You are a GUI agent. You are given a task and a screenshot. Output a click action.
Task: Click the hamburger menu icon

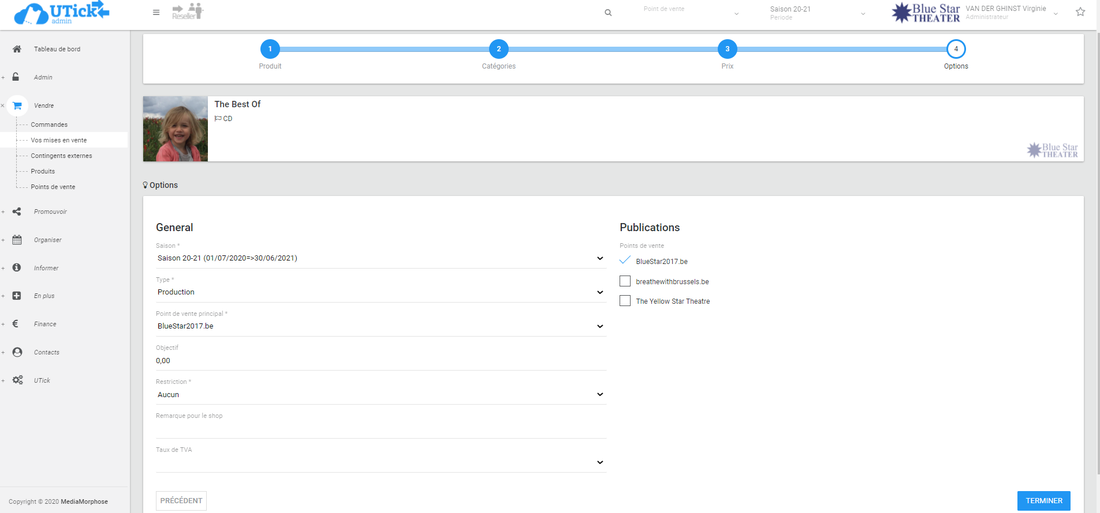[x=155, y=12]
